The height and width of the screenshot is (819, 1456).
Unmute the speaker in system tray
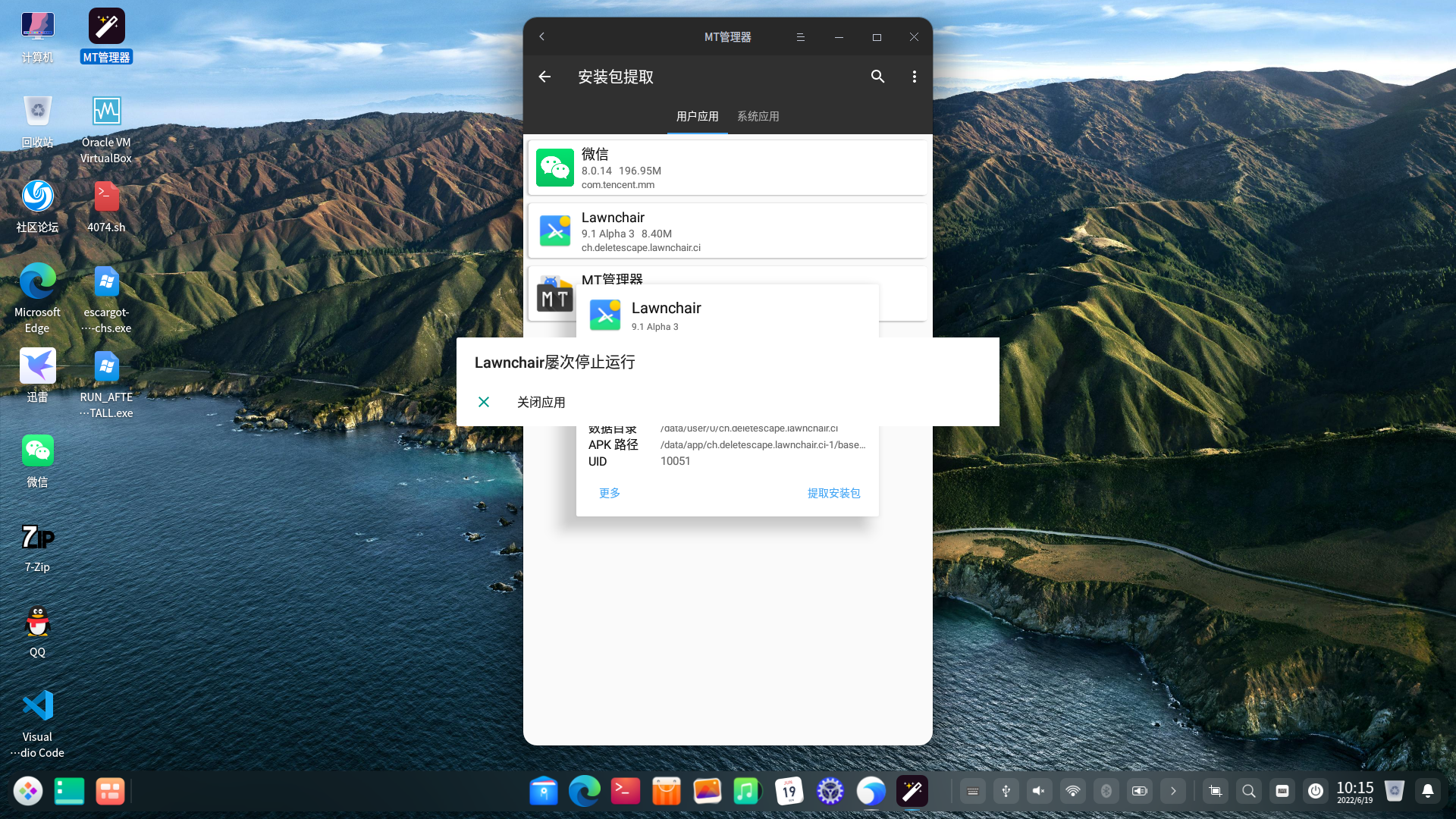click(x=1039, y=790)
